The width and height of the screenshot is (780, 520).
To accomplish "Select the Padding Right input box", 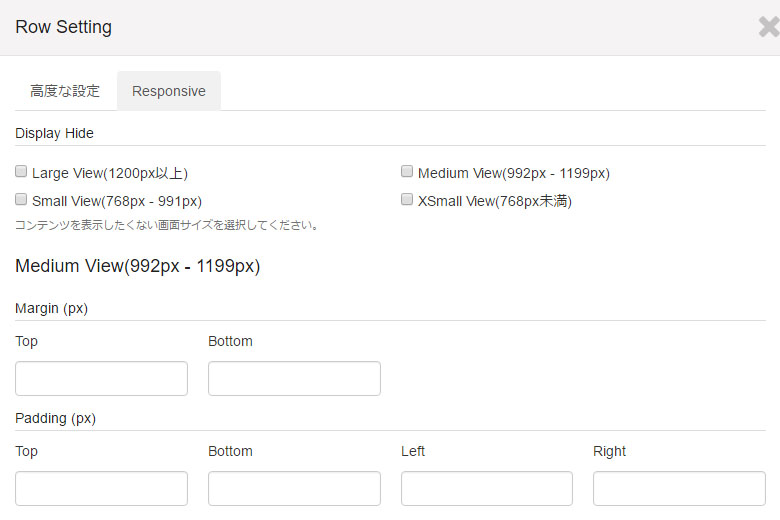I will tap(680, 489).
